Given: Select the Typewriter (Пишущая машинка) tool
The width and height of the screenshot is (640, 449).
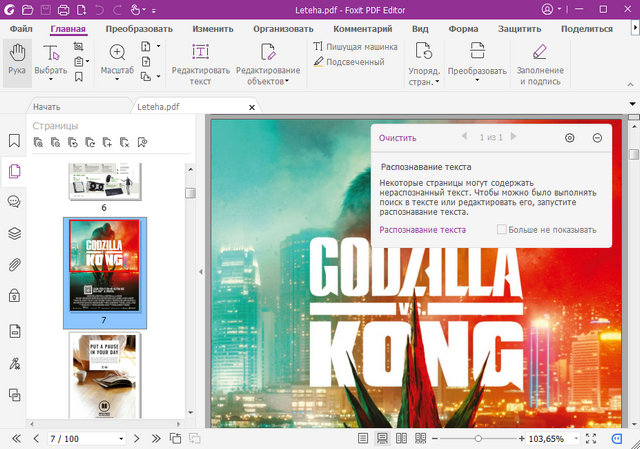Looking at the screenshot, I should pyautogui.click(x=354, y=46).
